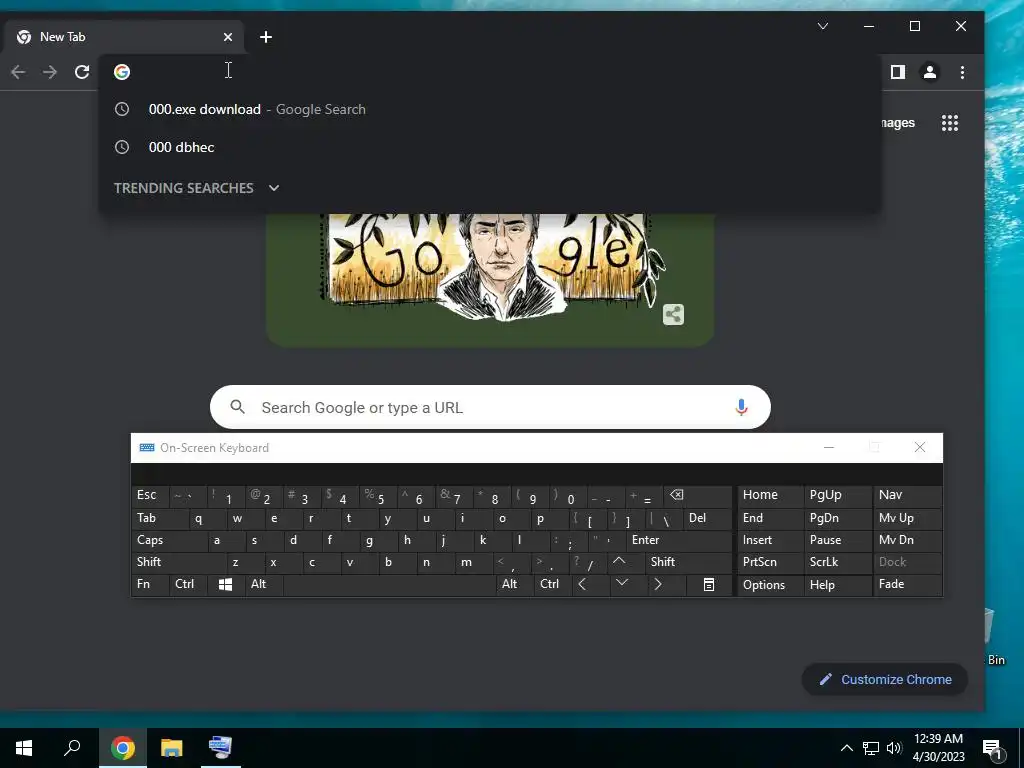Open the notification center icon
The width and height of the screenshot is (1024, 768).
pos(992,749)
